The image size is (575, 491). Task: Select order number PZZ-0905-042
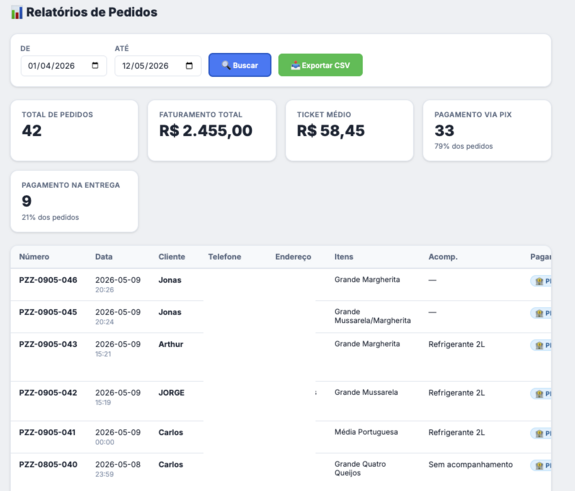[48, 393]
